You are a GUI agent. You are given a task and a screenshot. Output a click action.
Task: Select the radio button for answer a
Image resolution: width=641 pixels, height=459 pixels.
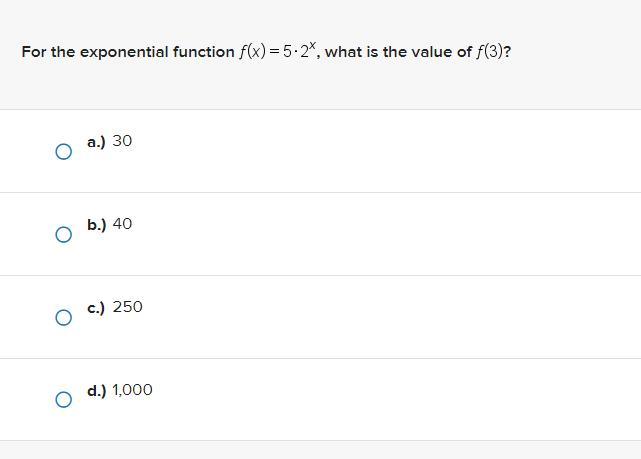click(x=63, y=152)
